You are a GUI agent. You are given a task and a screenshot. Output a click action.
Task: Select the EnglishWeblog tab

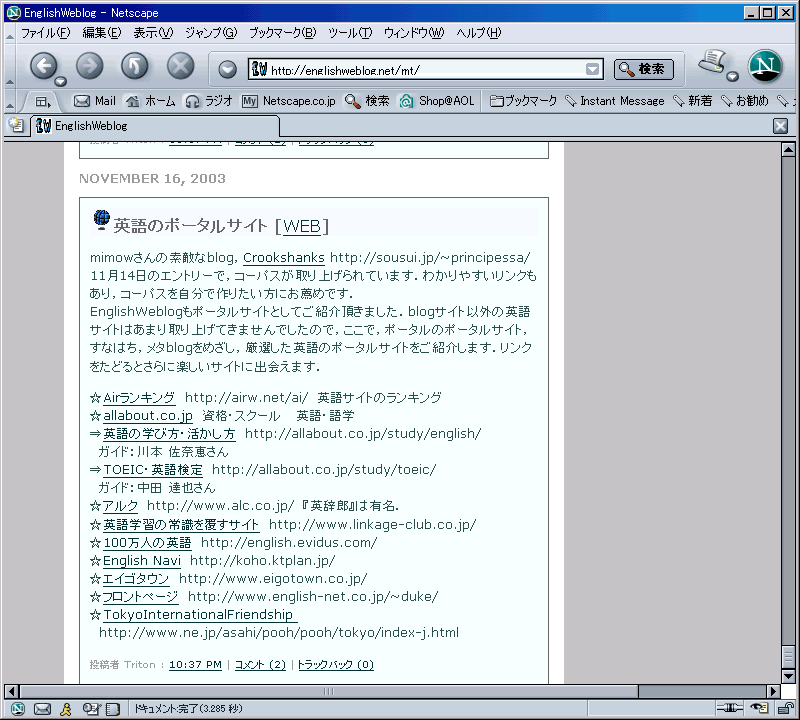pos(155,126)
